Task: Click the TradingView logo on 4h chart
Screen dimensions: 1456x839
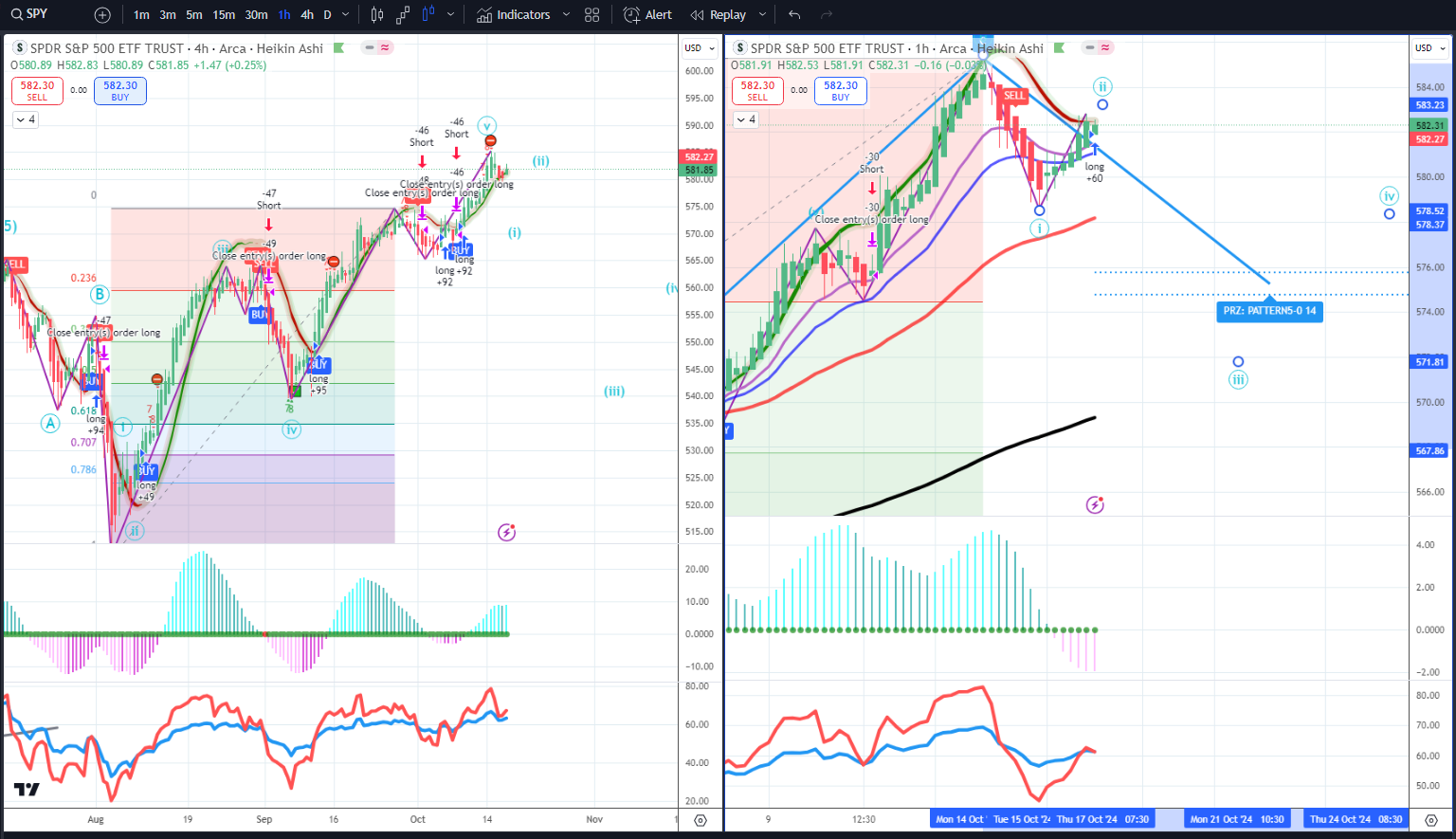Action: click(27, 789)
